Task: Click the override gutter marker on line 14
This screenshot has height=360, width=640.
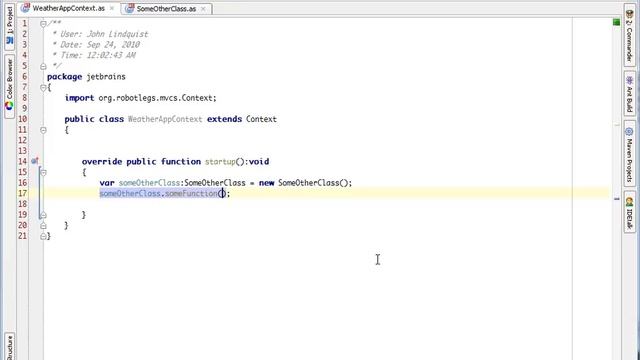Action: [35, 161]
